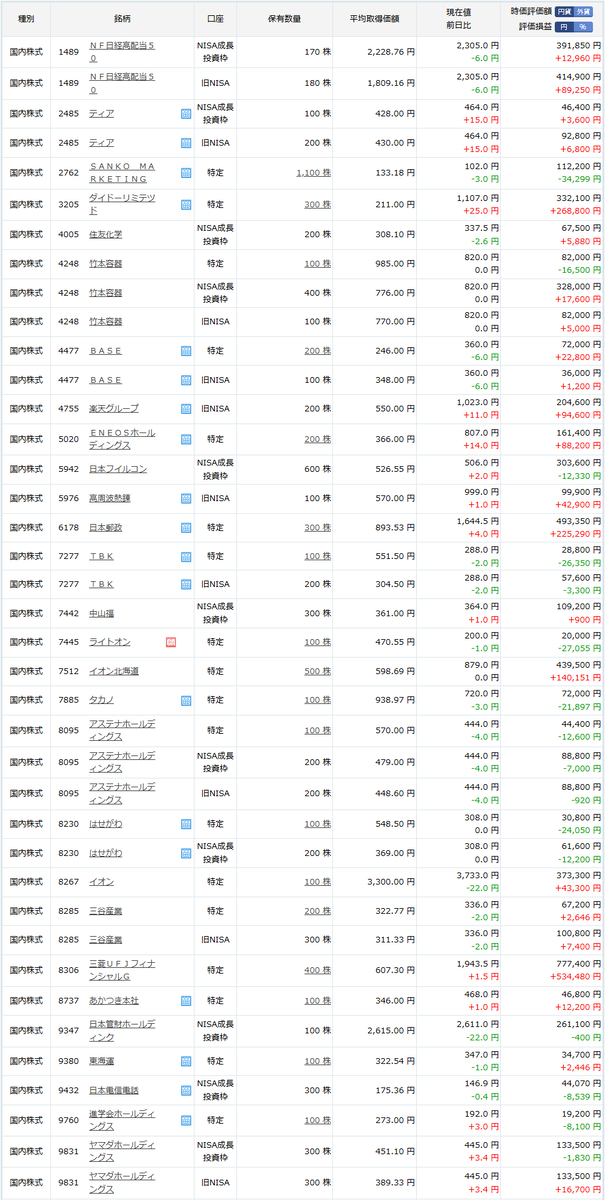Viewport: 605px width, 1200px height.
Task: Click the blue icon beside TBK in 特定 row
Action: (x=186, y=555)
